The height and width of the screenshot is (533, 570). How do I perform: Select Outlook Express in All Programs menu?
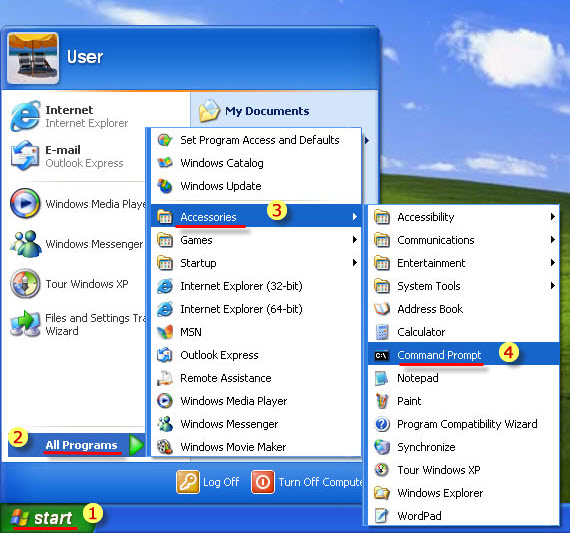(x=256, y=355)
